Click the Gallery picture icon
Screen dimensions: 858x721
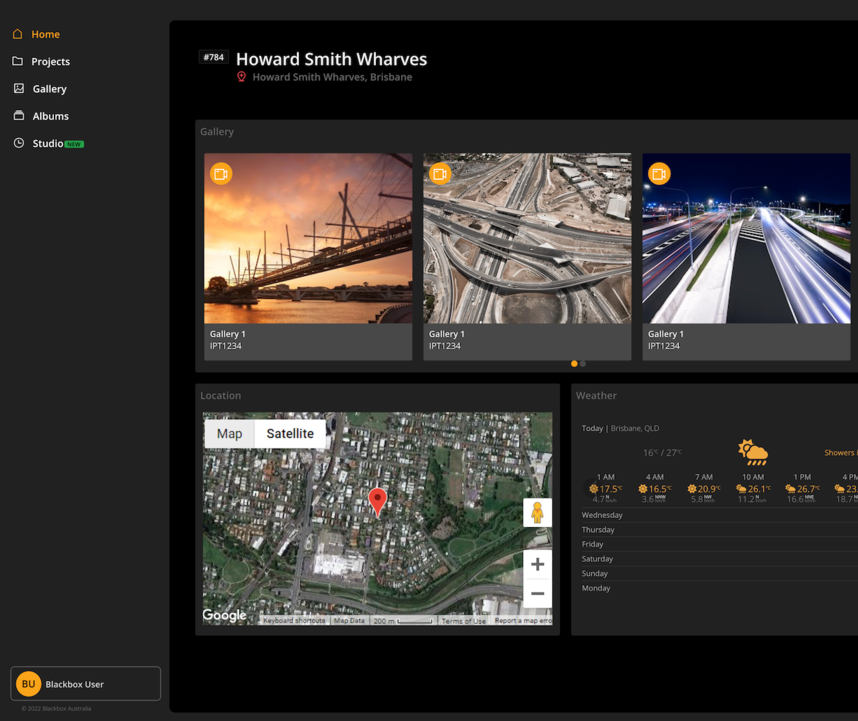click(x=19, y=88)
